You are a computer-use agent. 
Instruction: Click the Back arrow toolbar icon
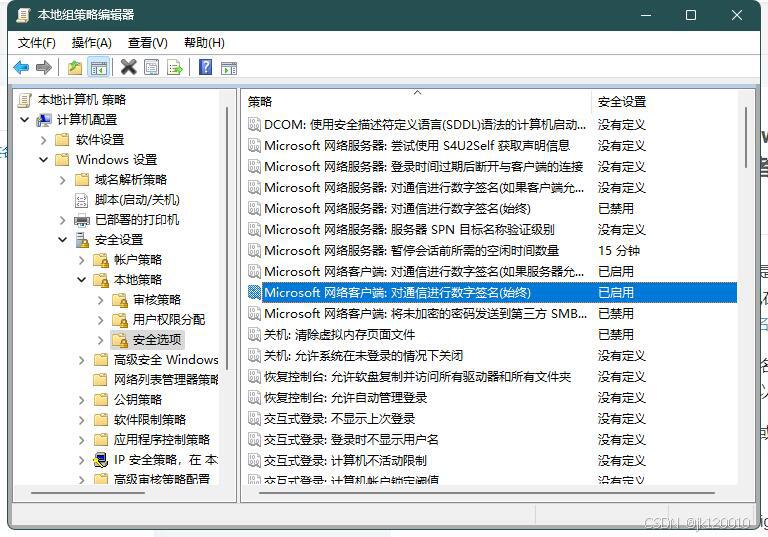[21, 67]
